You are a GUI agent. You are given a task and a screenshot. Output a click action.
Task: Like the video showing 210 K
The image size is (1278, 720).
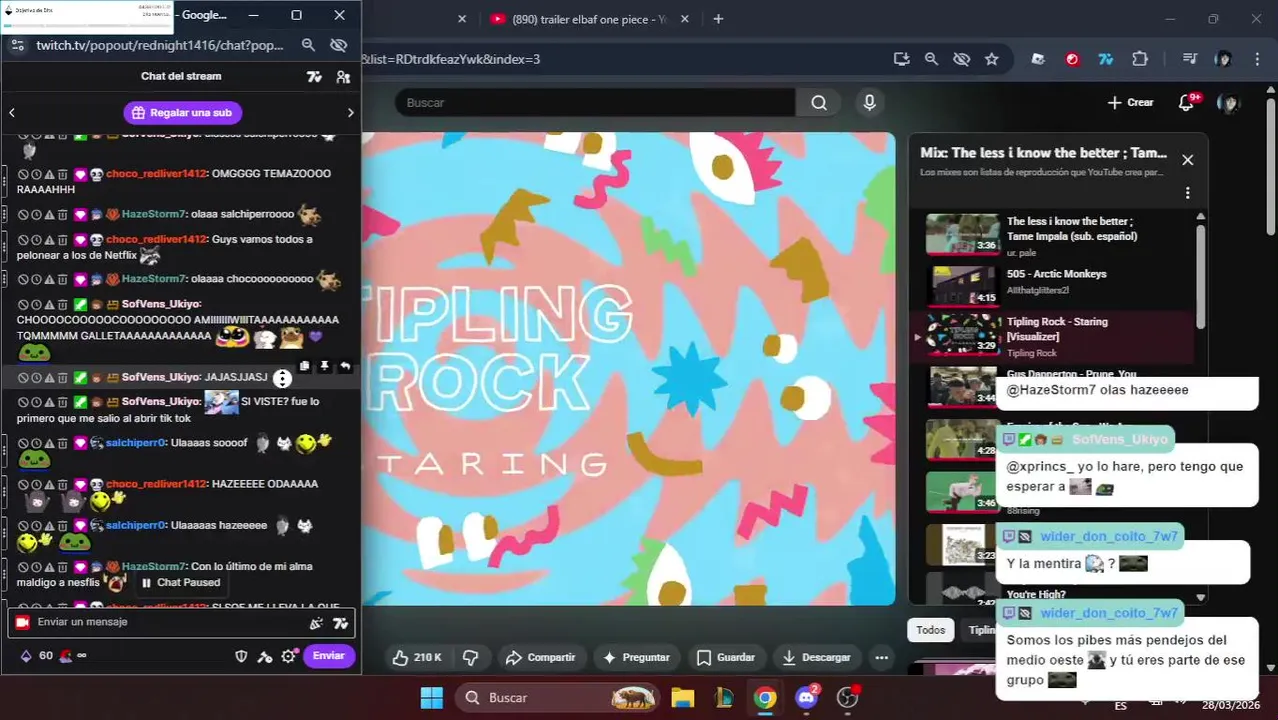click(417, 658)
